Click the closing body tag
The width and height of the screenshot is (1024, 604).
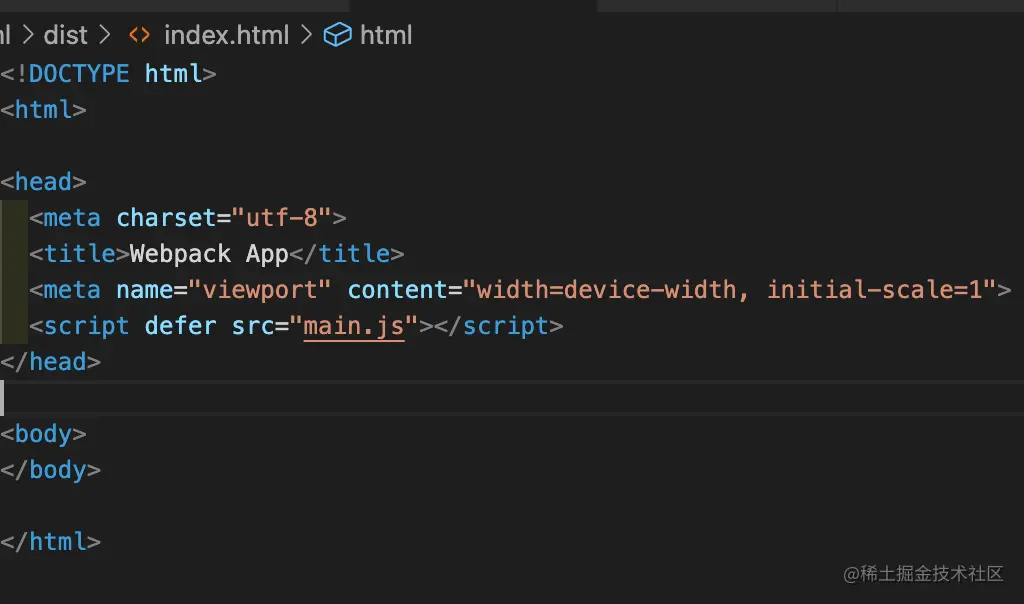(57, 470)
